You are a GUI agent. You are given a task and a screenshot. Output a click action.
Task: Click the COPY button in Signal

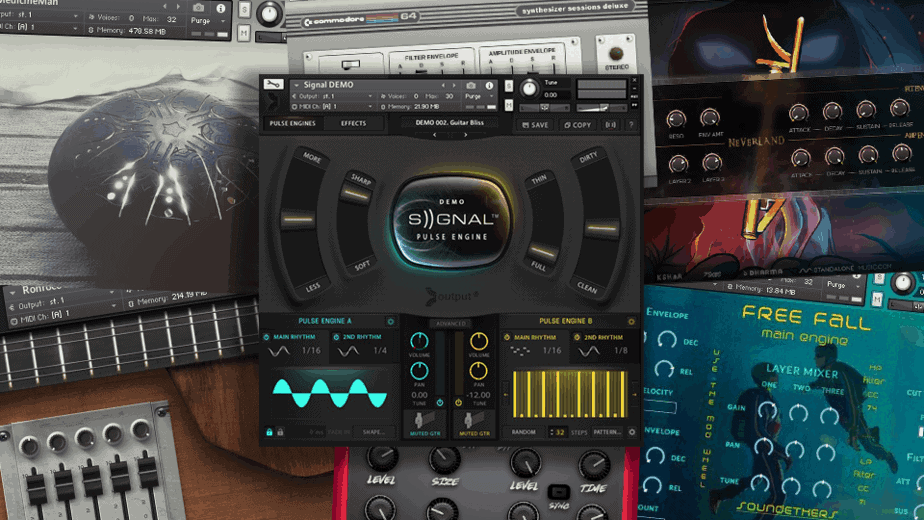578,125
